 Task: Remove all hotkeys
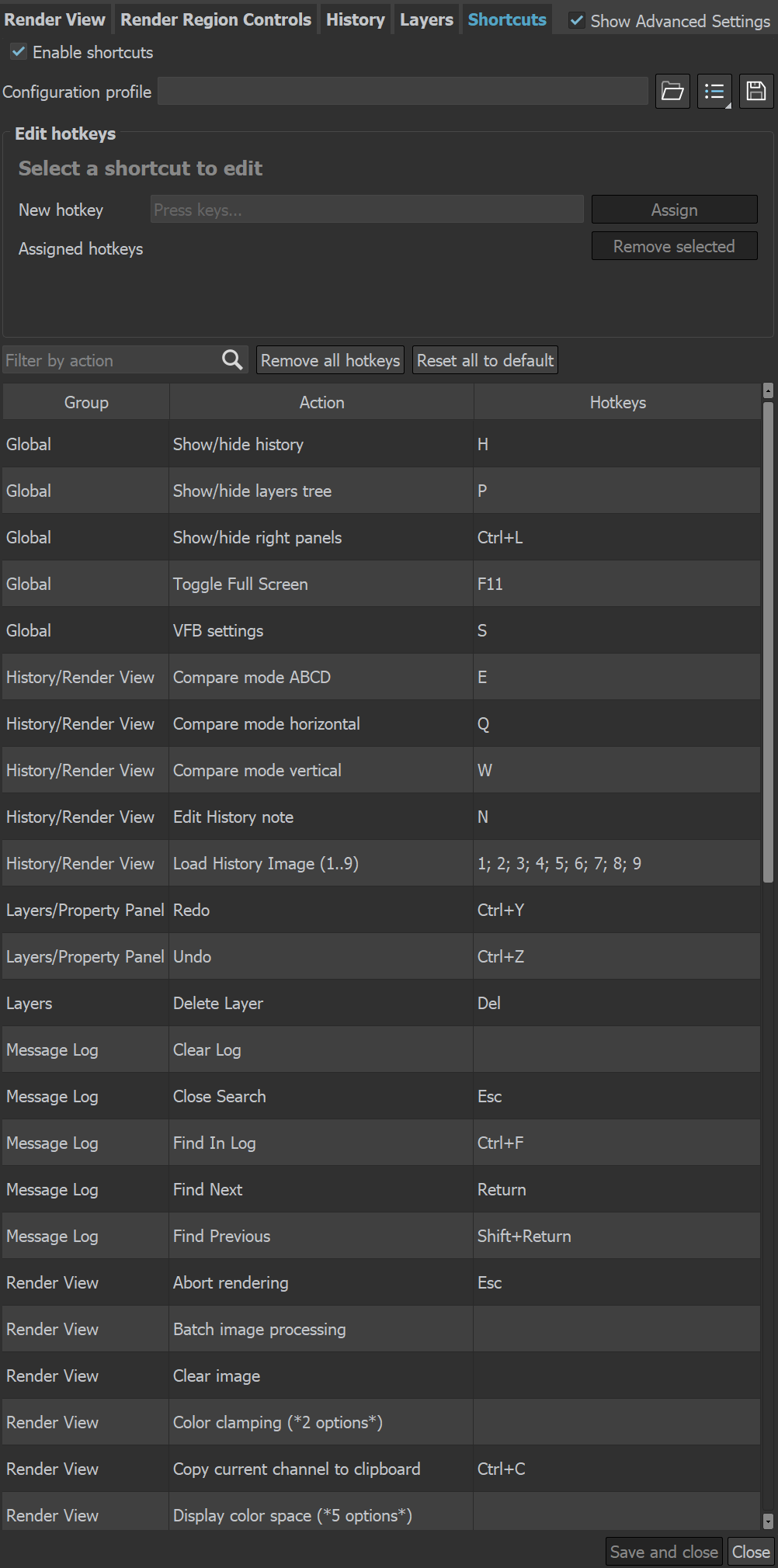point(329,359)
